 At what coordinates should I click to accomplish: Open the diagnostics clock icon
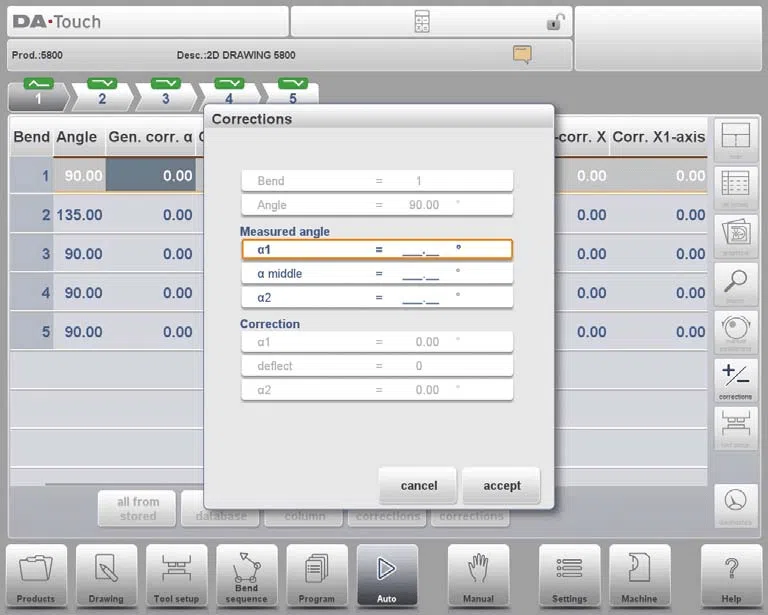(x=736, y=506)
